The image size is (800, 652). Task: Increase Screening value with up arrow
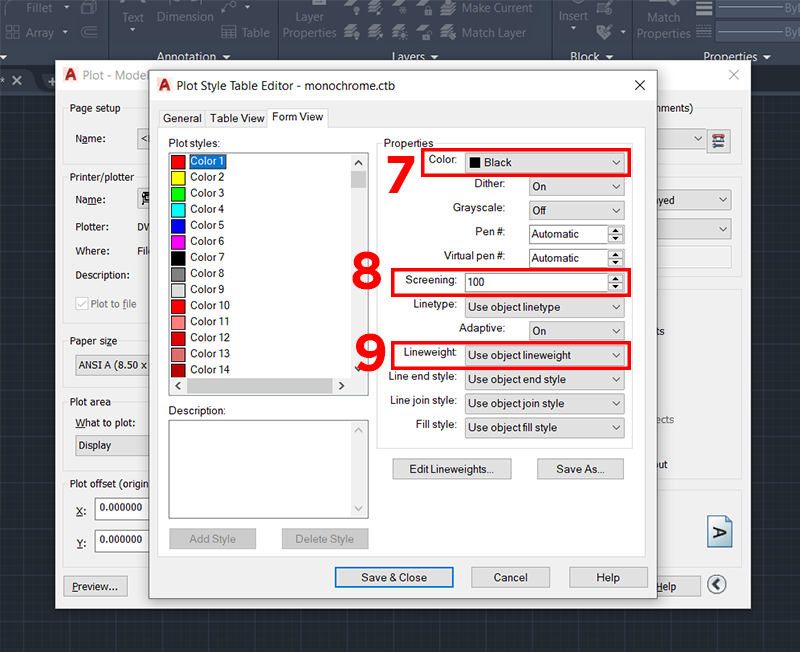[x=616, y=278]
